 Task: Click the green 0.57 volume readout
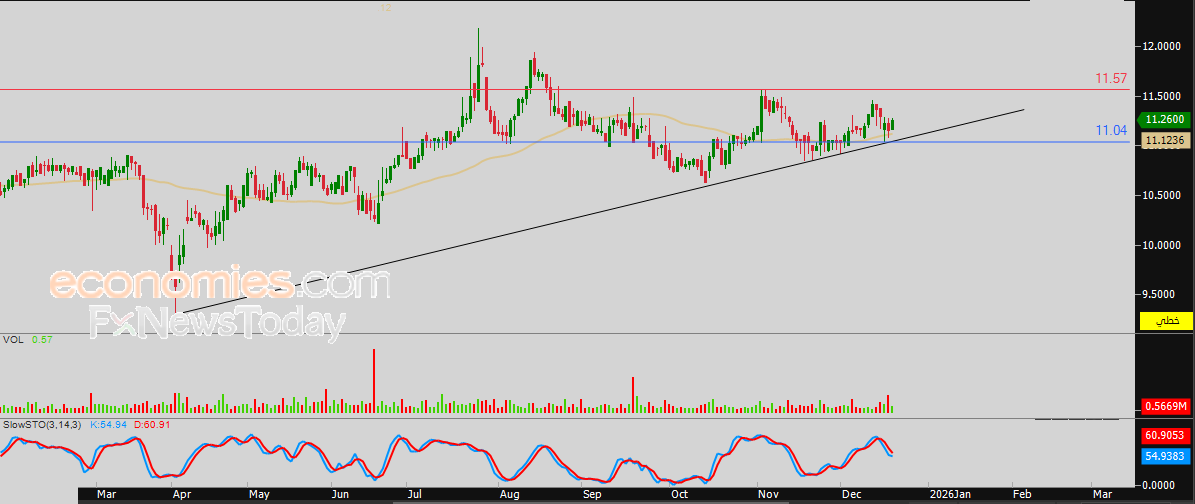point(41,340)
